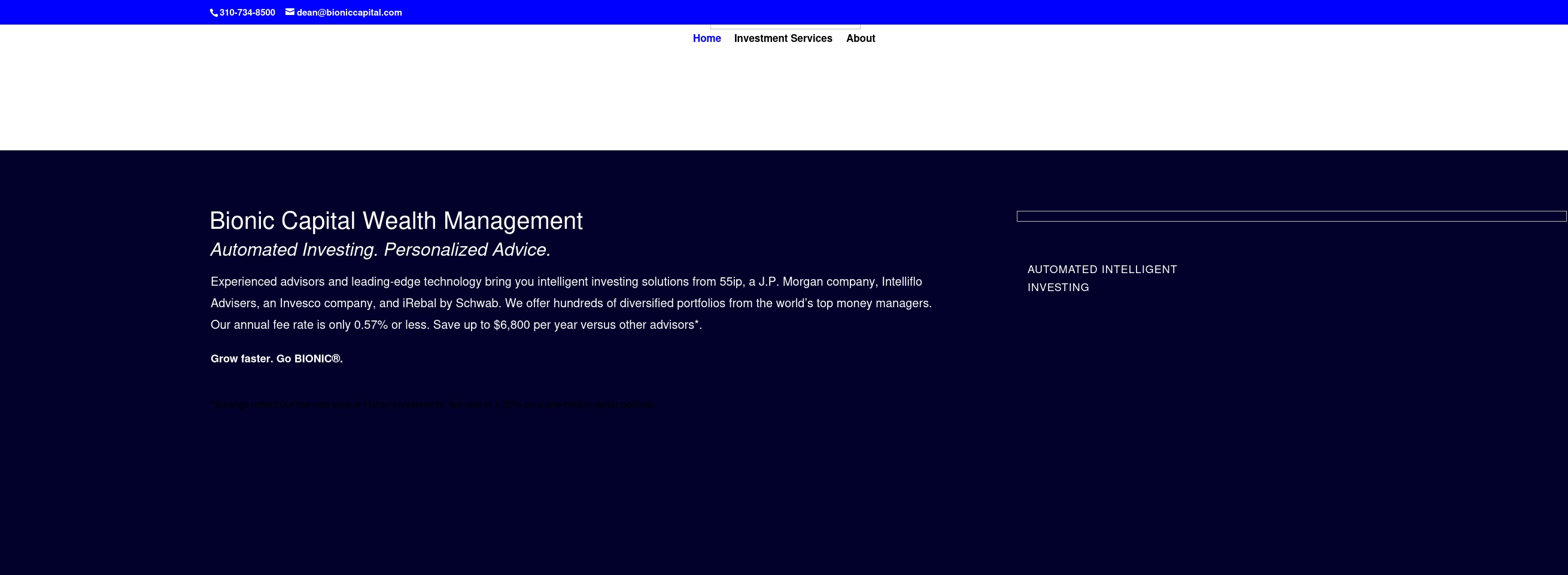The height and width of the screenshot is (575, 1568).
Task: Click the "Grow faster. Go BIONIC®." line
Action: 277,359
